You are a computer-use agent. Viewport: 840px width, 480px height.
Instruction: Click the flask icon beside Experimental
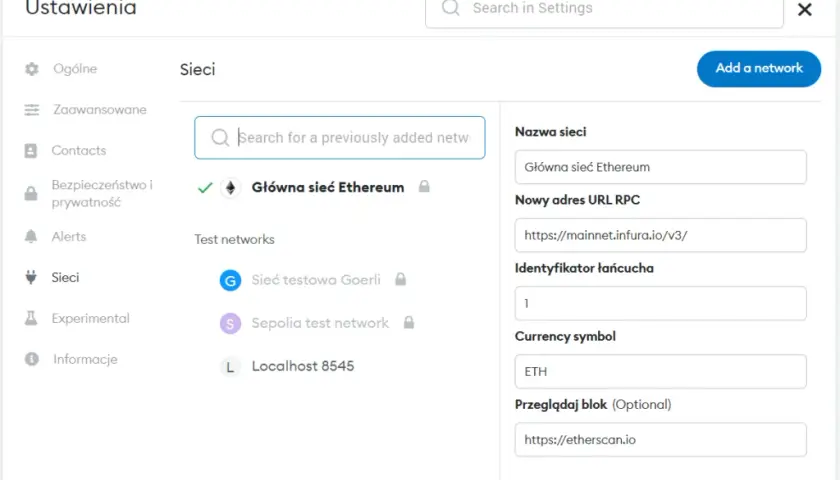coord(31,318)
